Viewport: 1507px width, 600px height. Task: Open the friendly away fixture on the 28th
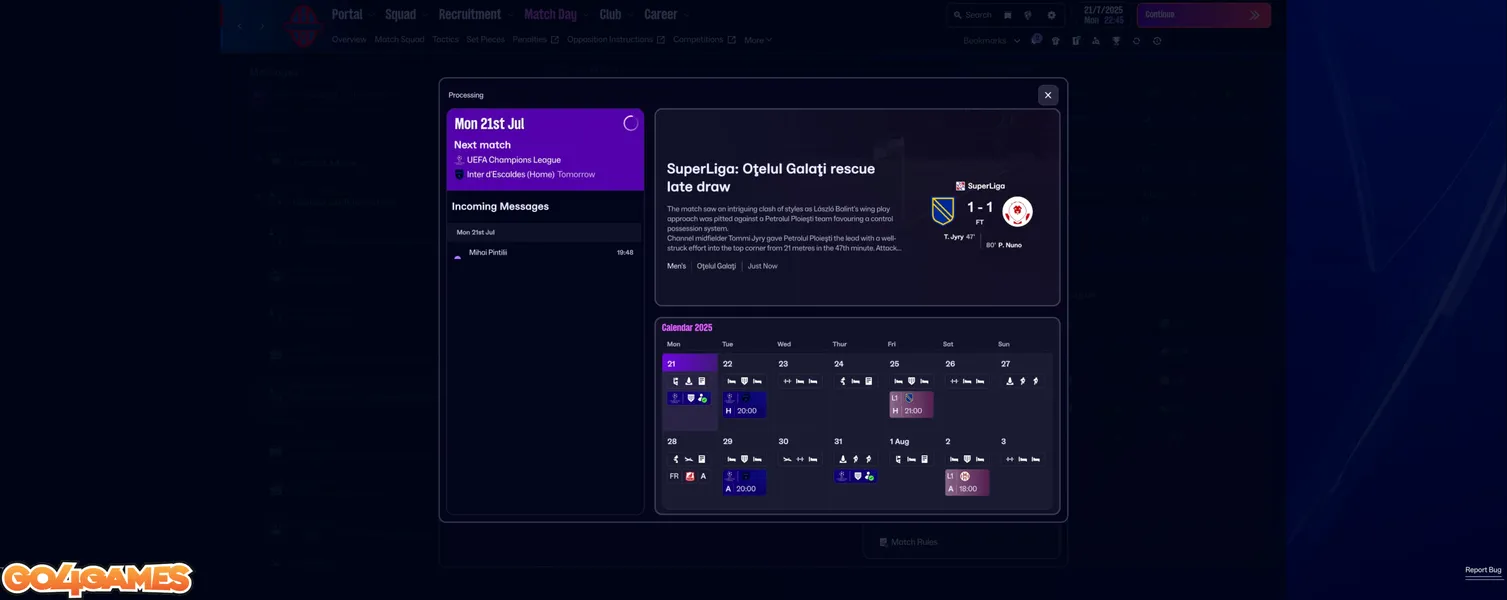[x=689, y=476]
